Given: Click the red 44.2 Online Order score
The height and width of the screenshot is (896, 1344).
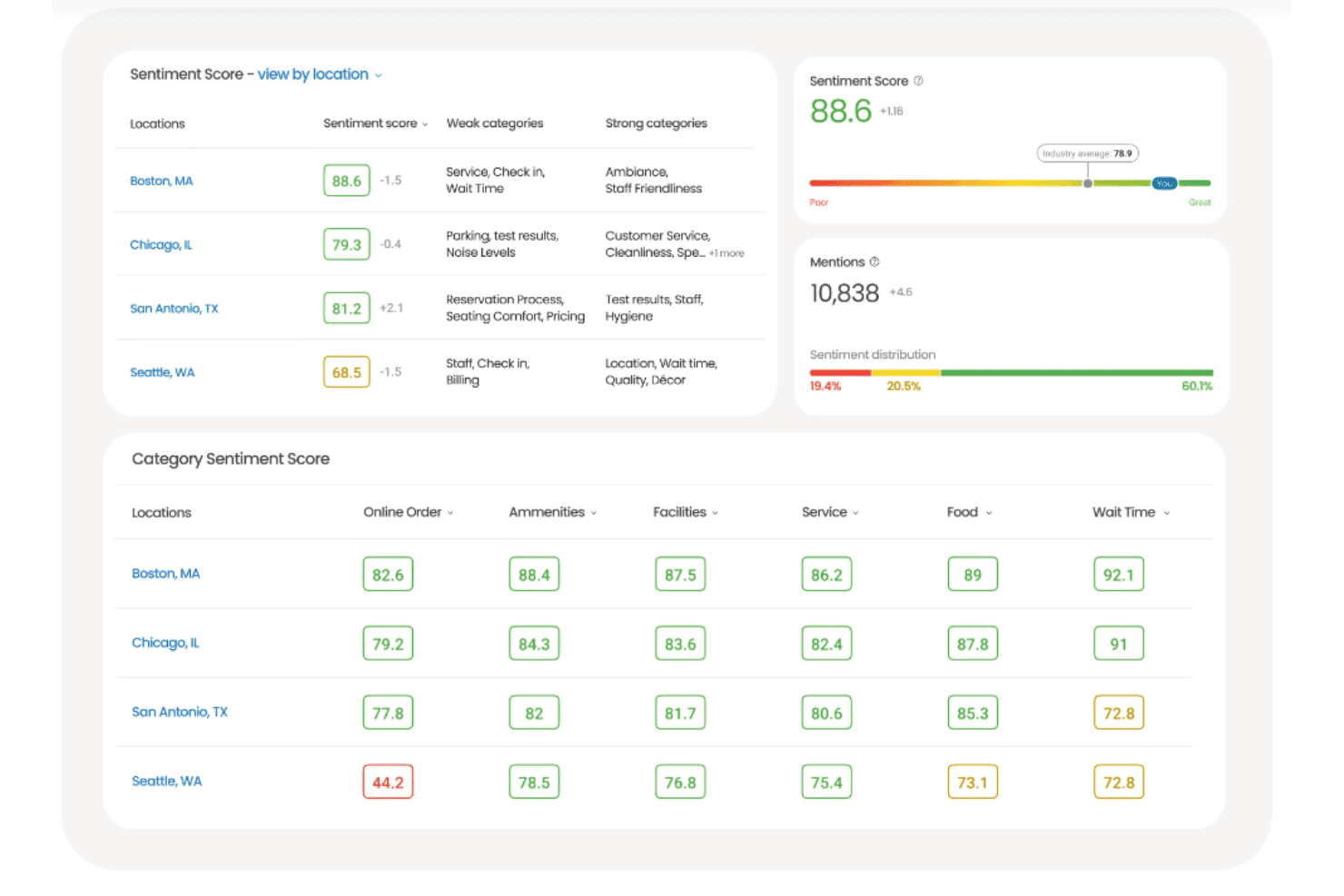Looking at the screenshot, I should [x=388, y=782].
